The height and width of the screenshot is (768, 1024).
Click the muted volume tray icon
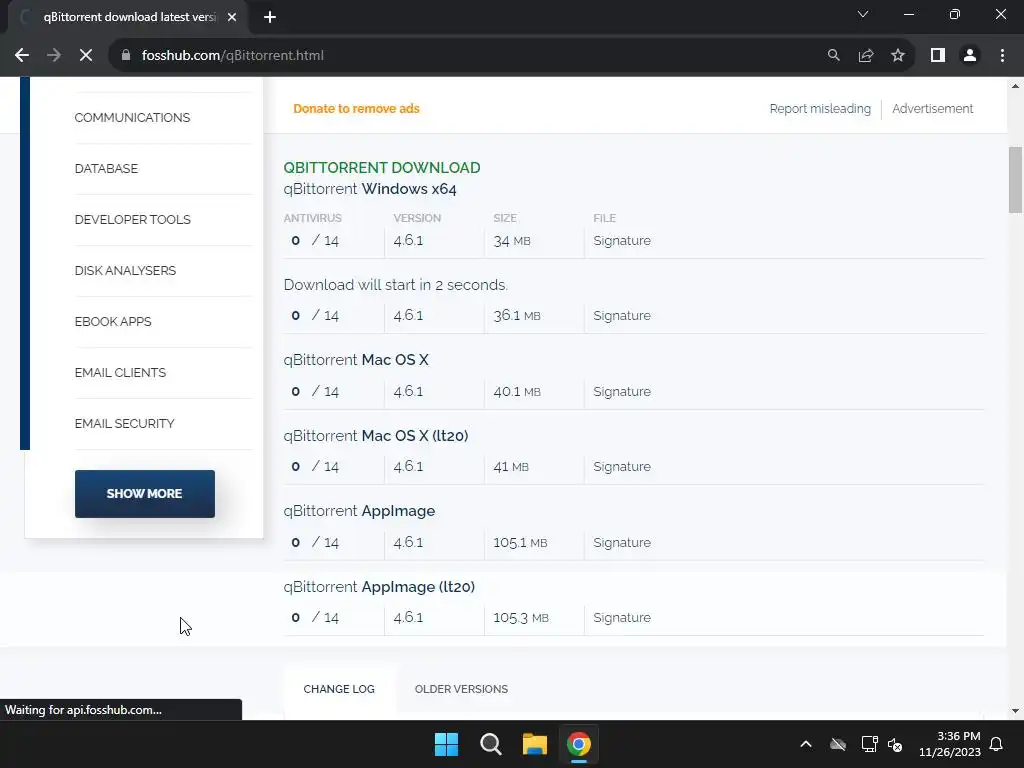tap(895, 744)
